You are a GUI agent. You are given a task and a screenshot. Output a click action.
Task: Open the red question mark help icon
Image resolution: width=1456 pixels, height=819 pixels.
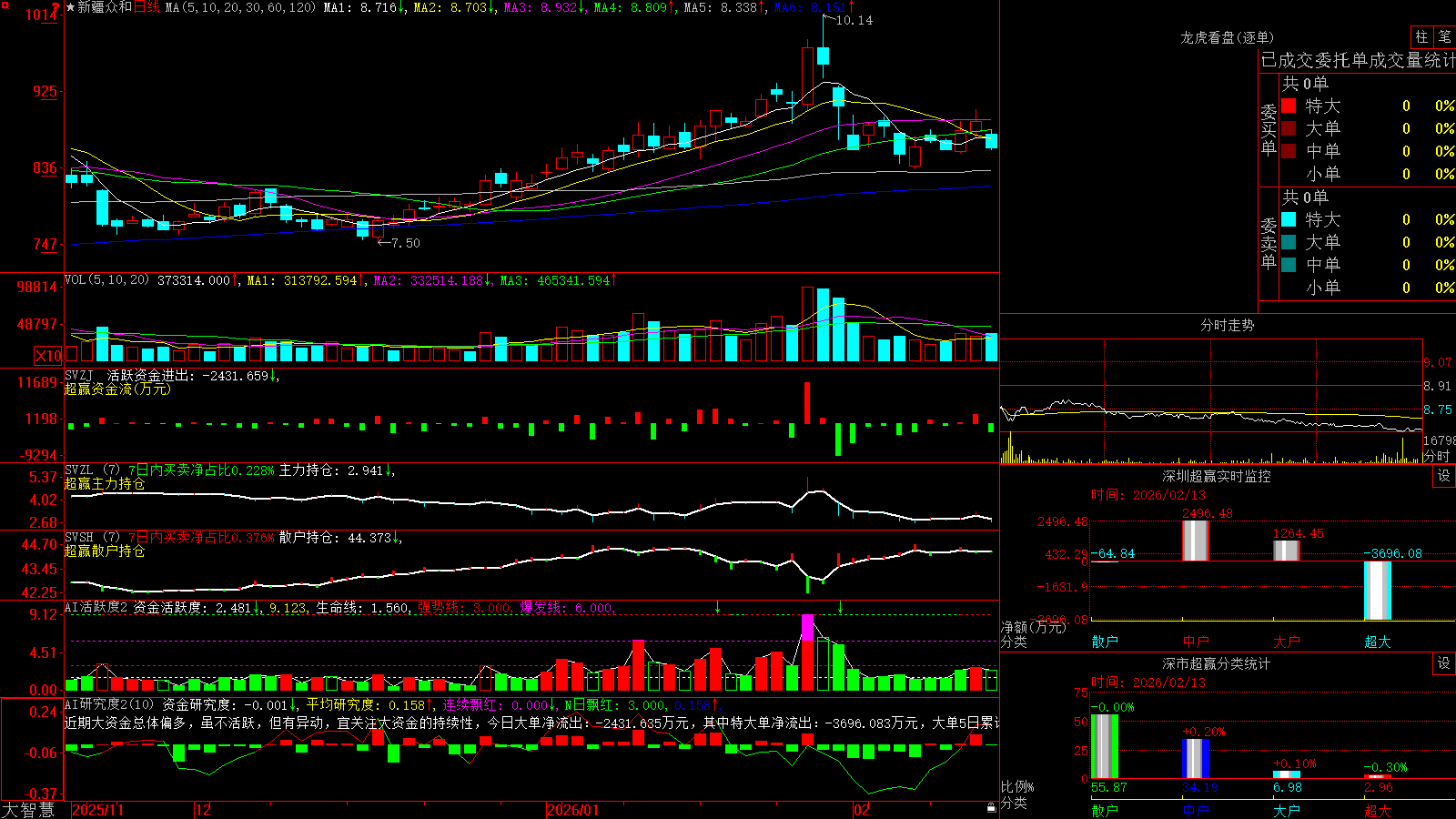pos(56,8)
